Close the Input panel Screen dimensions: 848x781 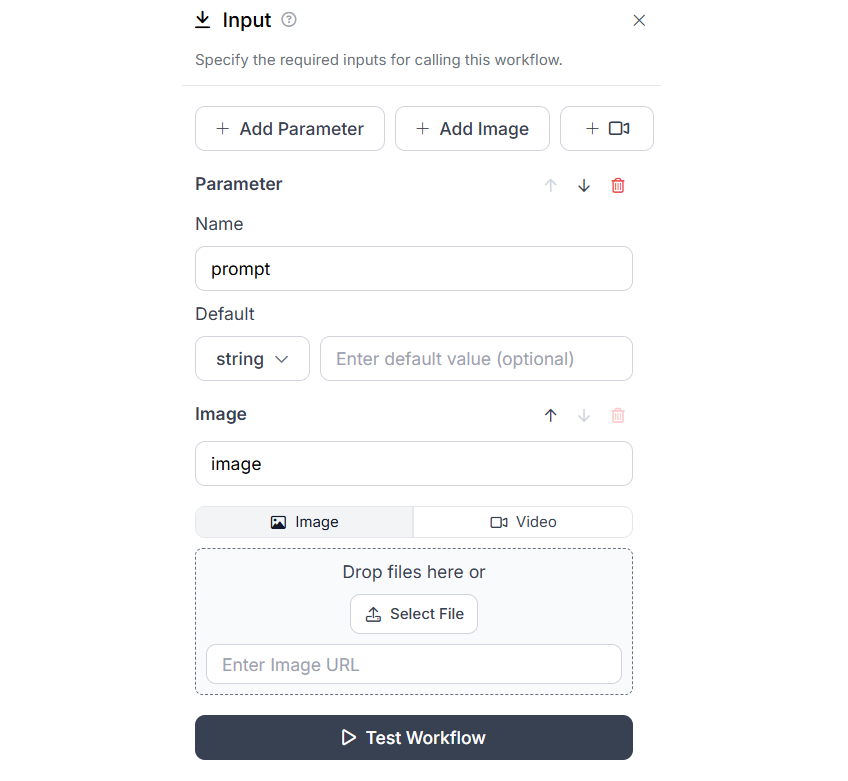(x=639, y=20)
